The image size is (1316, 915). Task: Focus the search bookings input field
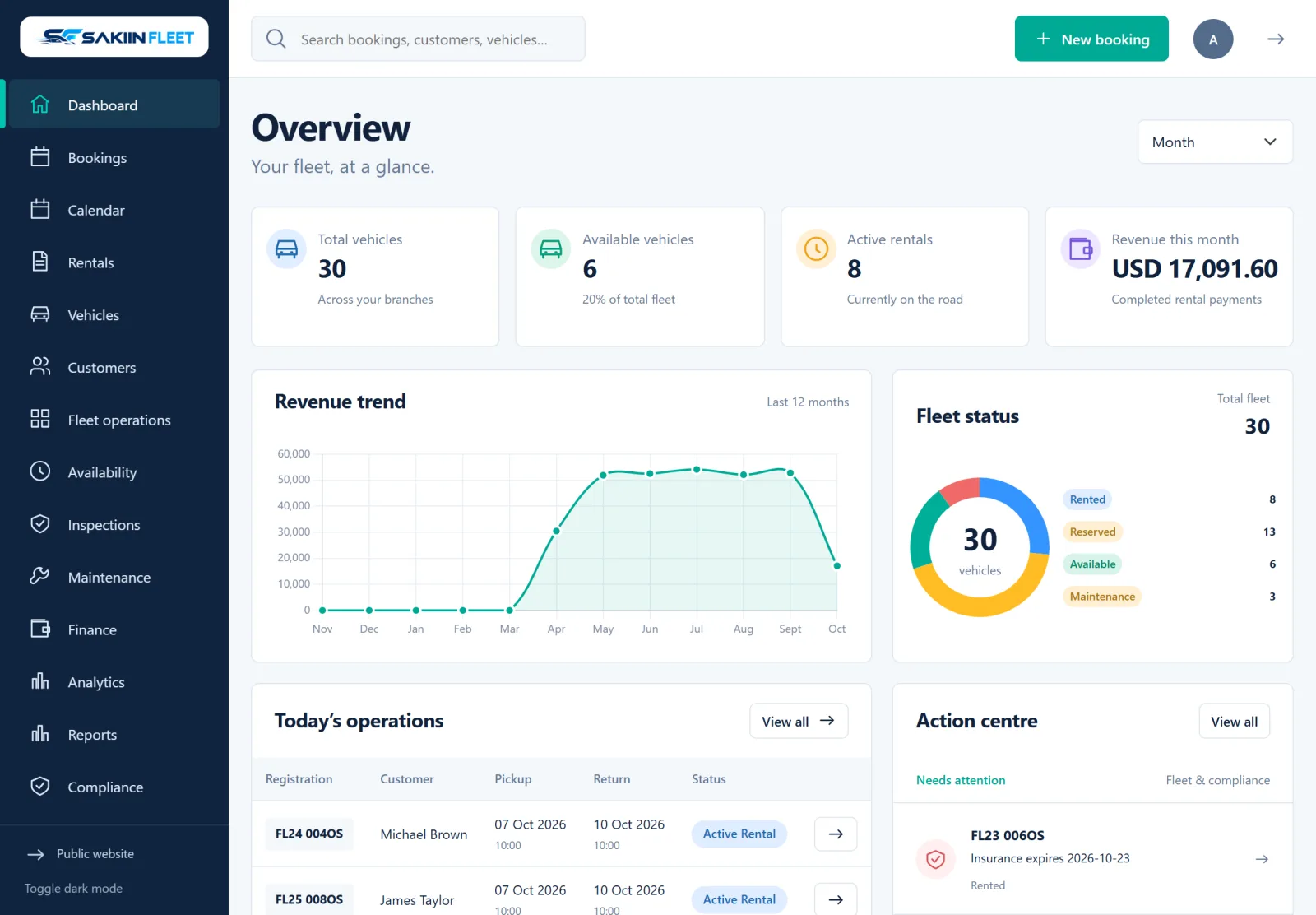coord(418,39)
